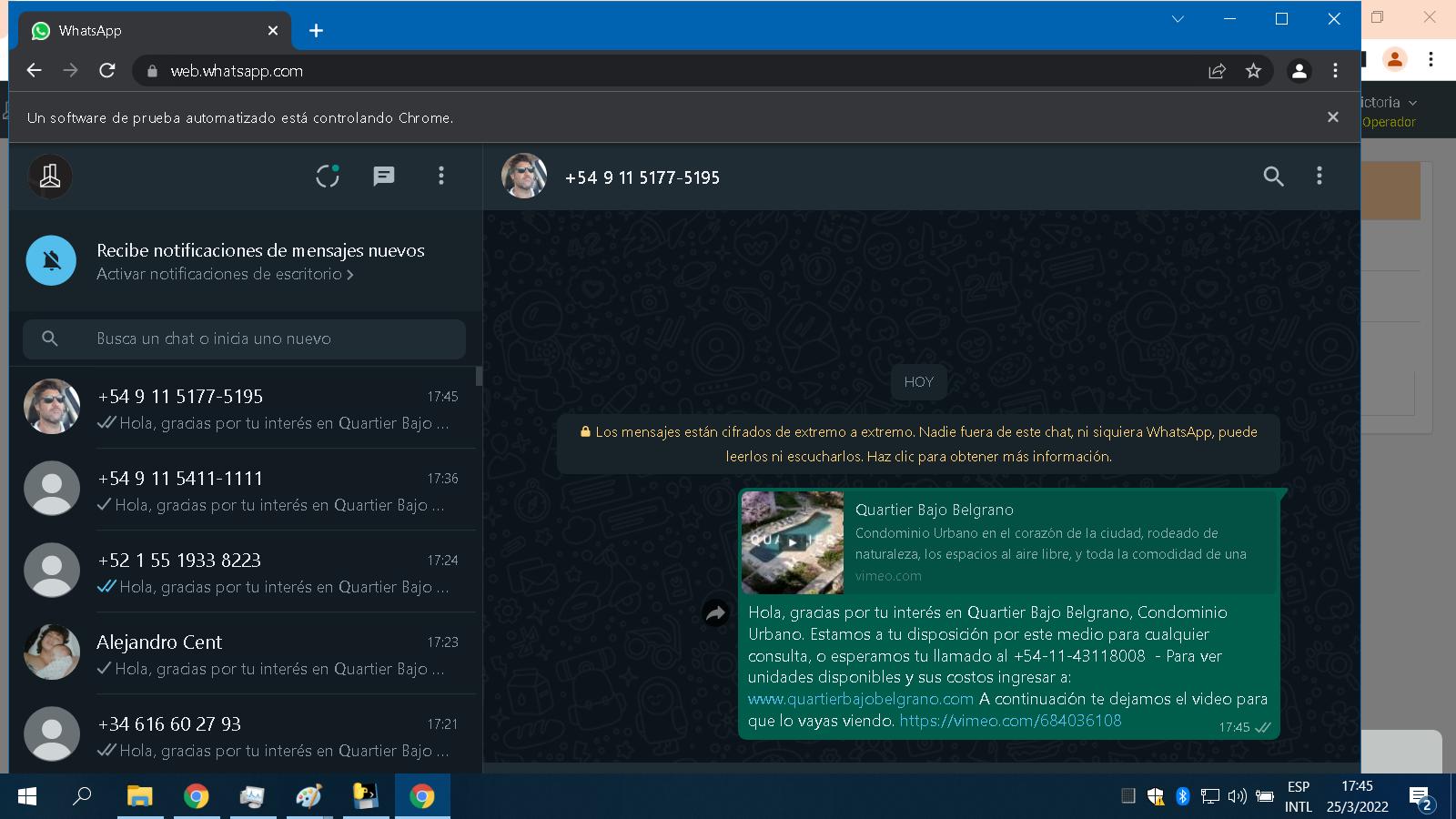View contact photo in conversation header
The width and height of the screenshot is (1456, 819).
click(524, 176)
